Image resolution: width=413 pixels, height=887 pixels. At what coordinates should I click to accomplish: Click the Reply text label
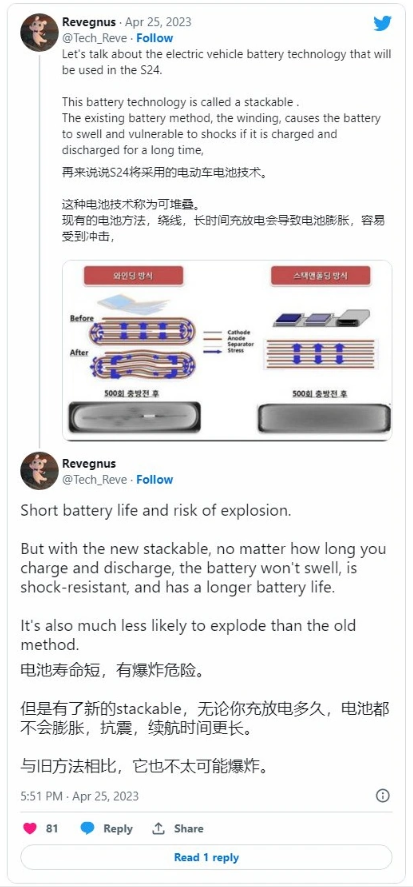coord(118,829)
